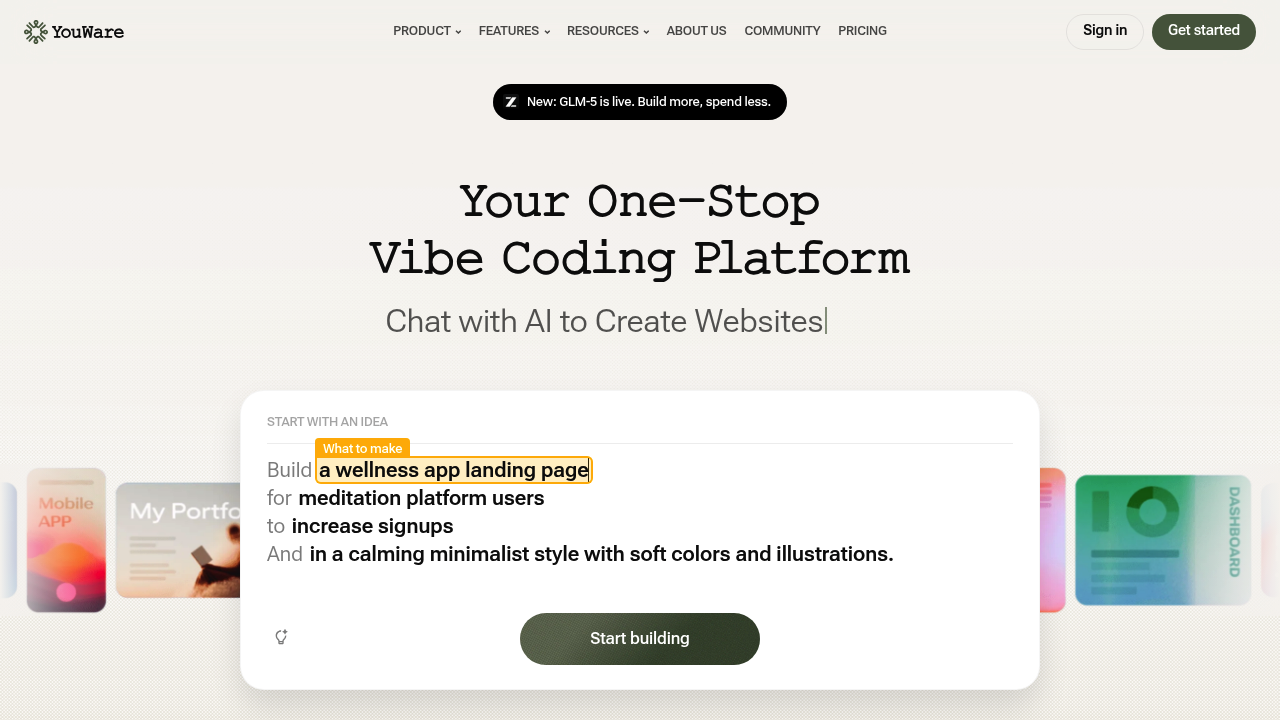
Task: Click the Sign in button
Action: click(x=1104, y=31)
